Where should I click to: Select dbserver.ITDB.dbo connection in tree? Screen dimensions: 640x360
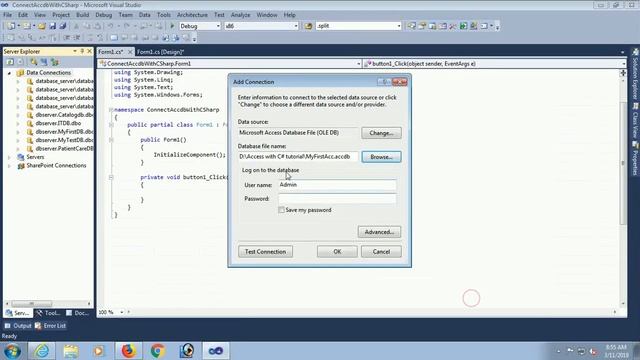tap(58, 123)
